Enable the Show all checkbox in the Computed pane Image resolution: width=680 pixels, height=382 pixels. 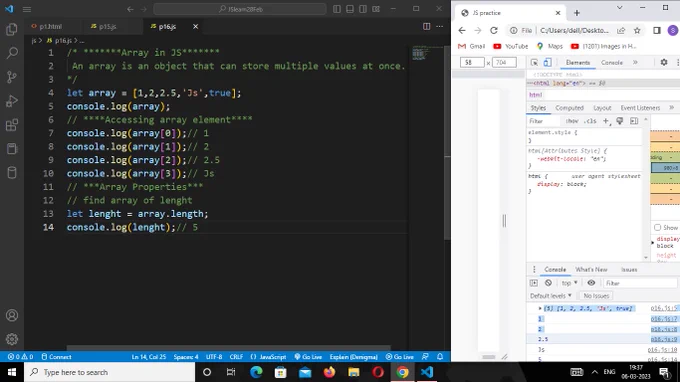[657, 227]
